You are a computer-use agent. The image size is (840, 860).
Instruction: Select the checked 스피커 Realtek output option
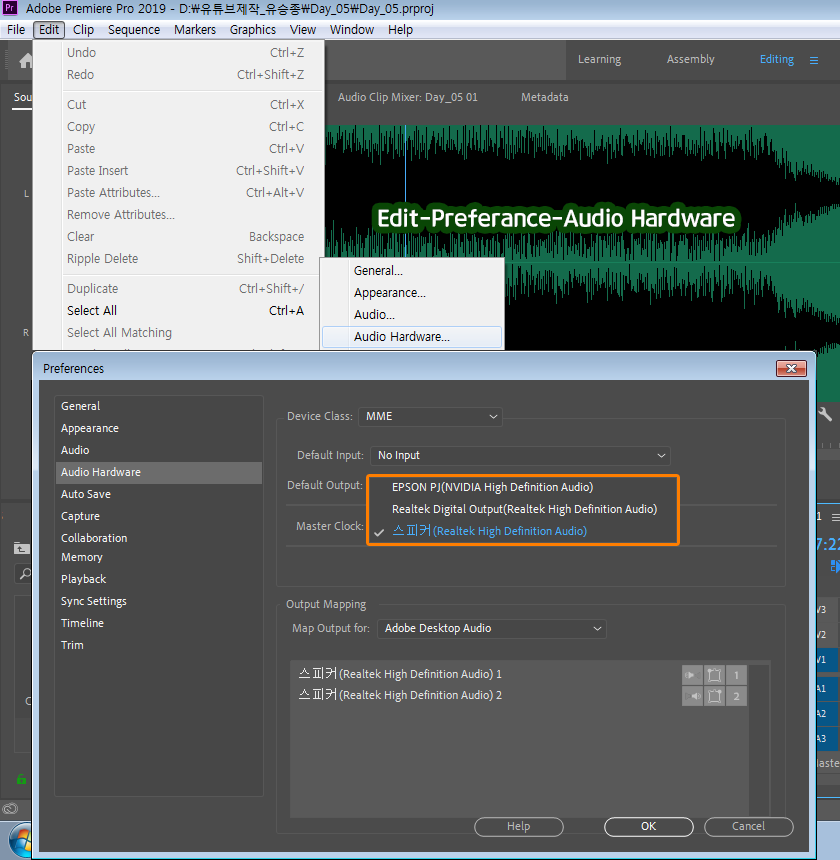tap(489, 531)
